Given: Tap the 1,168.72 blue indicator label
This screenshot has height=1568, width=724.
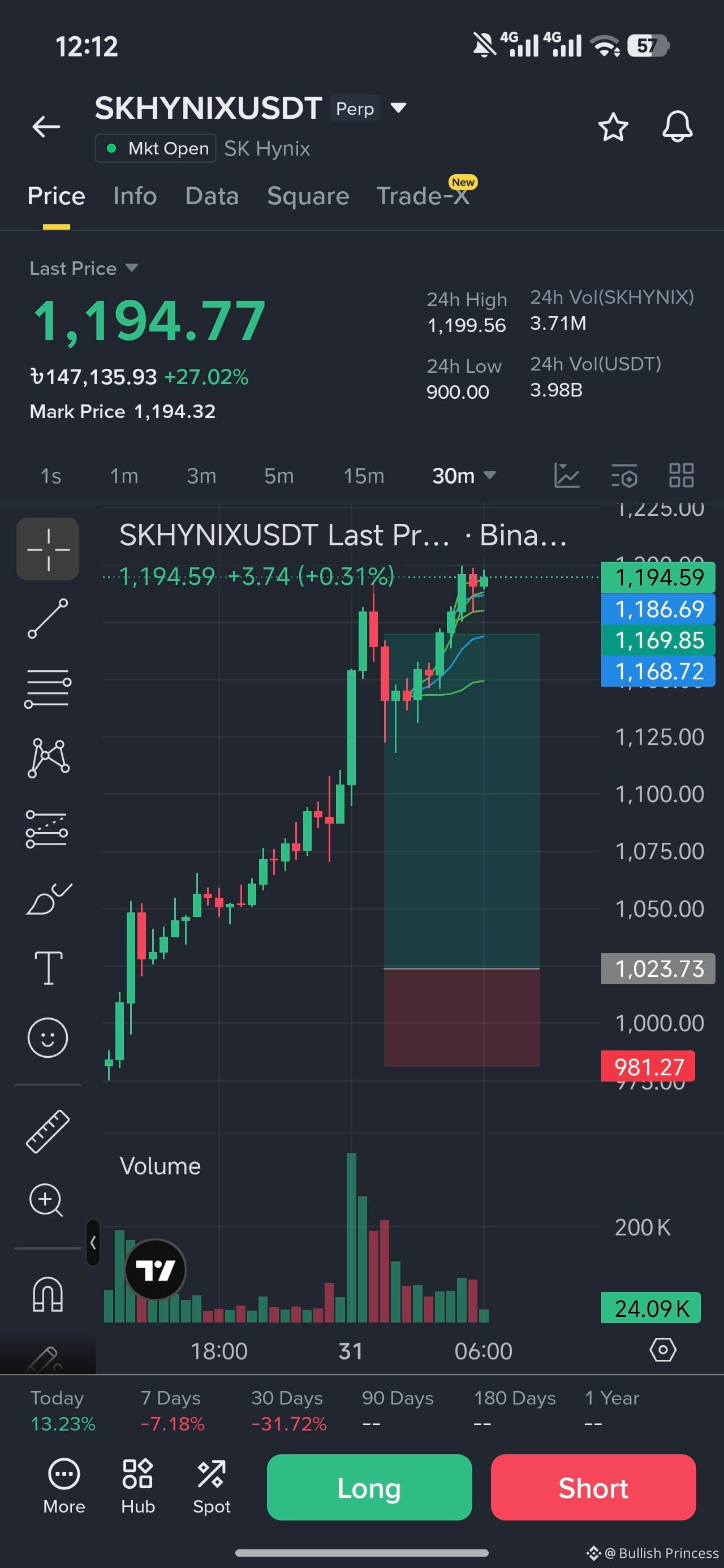Looking at the screenshot, I should point(658,671).
